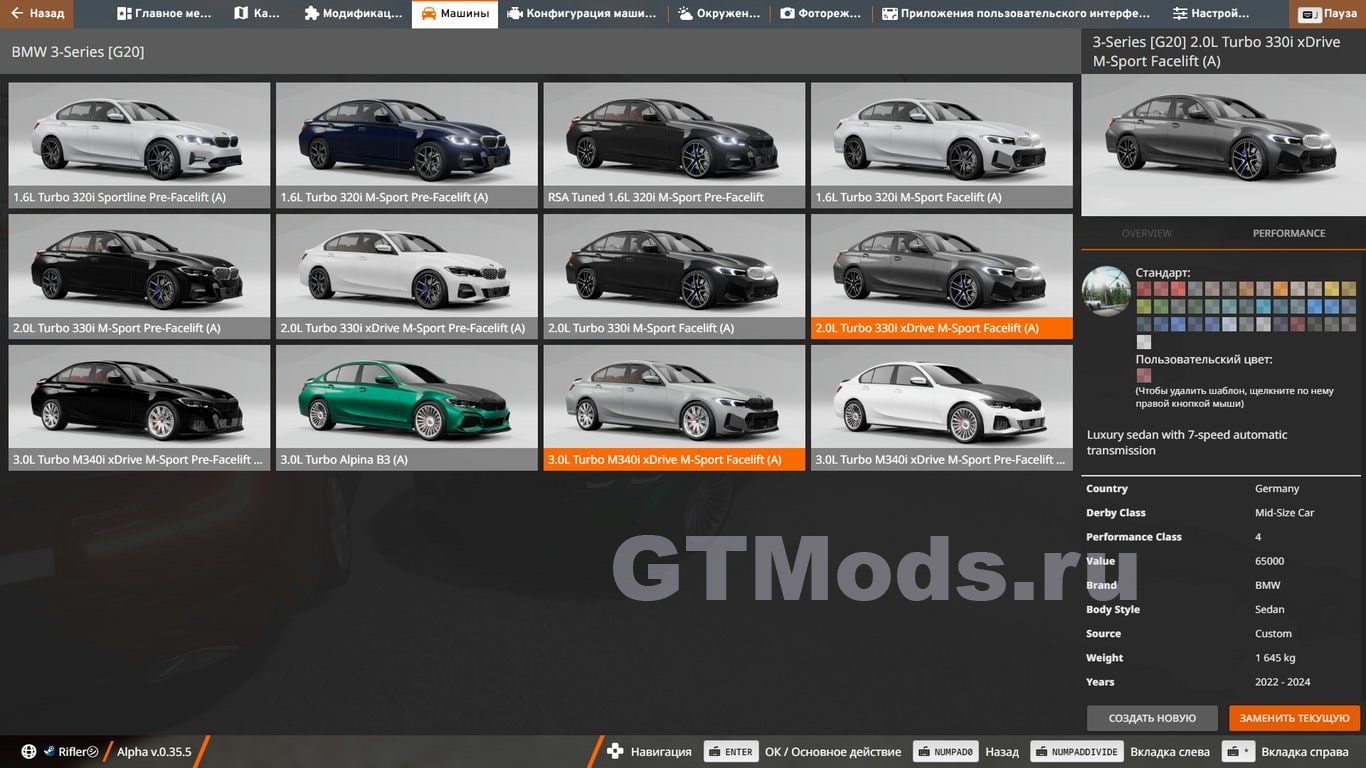Click the circular environment preview image

click(1106, 291)
